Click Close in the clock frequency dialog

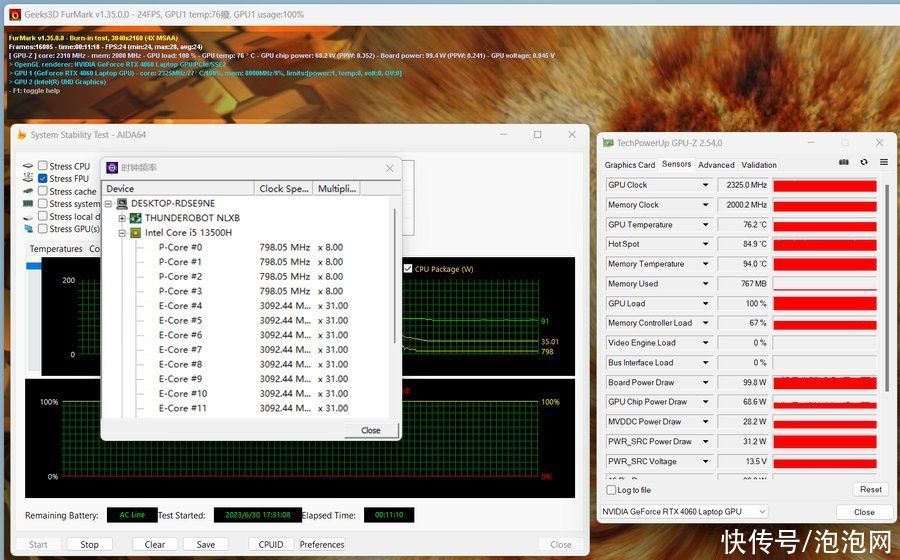(371, 430)
